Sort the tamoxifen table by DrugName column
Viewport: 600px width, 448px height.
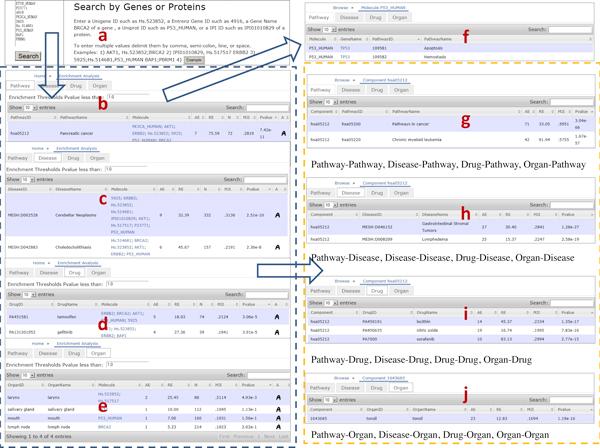pos(67,304)
